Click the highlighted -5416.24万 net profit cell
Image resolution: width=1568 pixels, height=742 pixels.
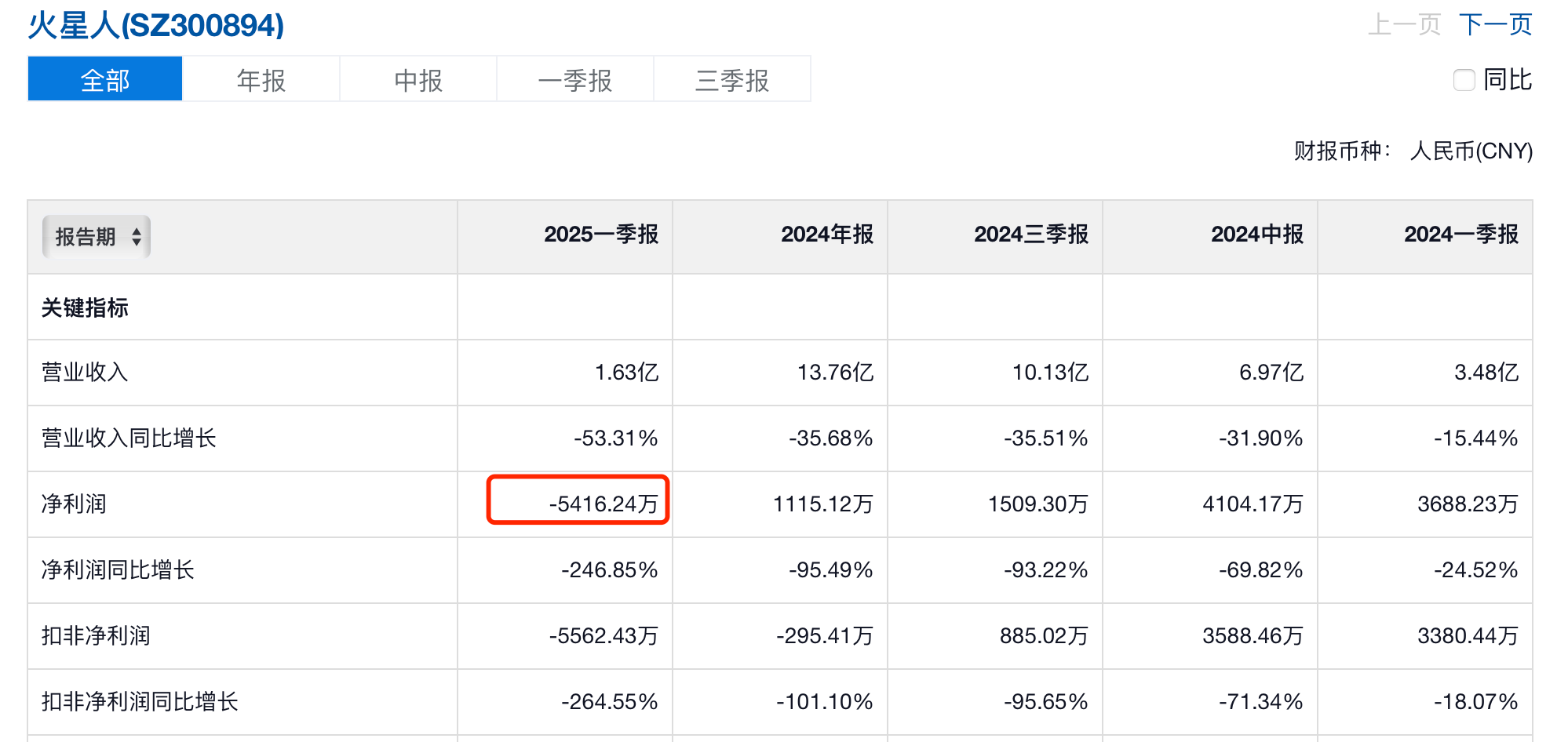point(603,504)
